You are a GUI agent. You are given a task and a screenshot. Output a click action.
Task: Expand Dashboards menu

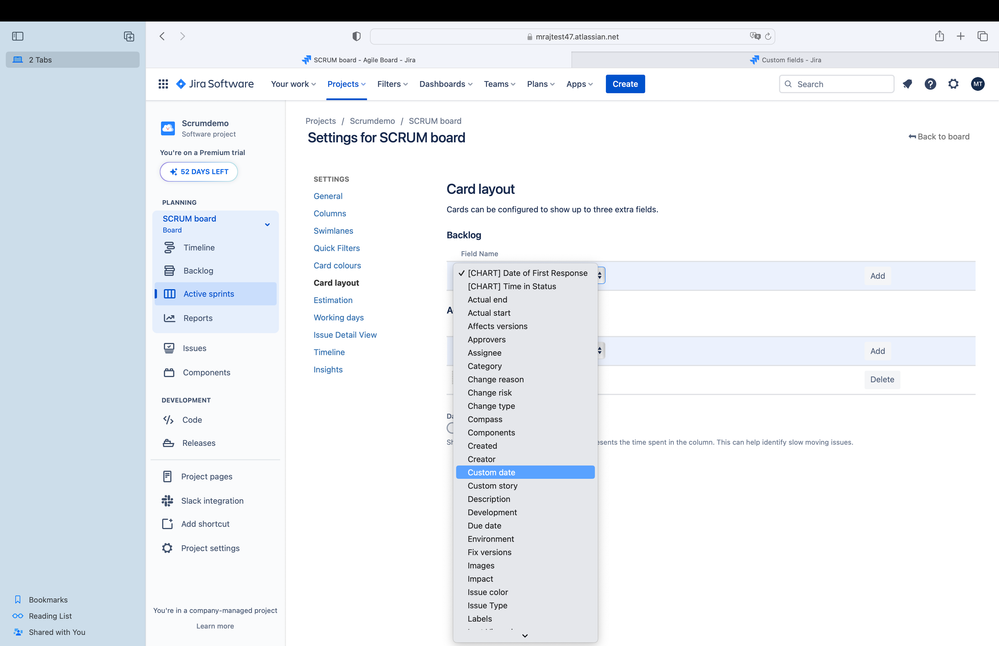(x=446, y=84)
